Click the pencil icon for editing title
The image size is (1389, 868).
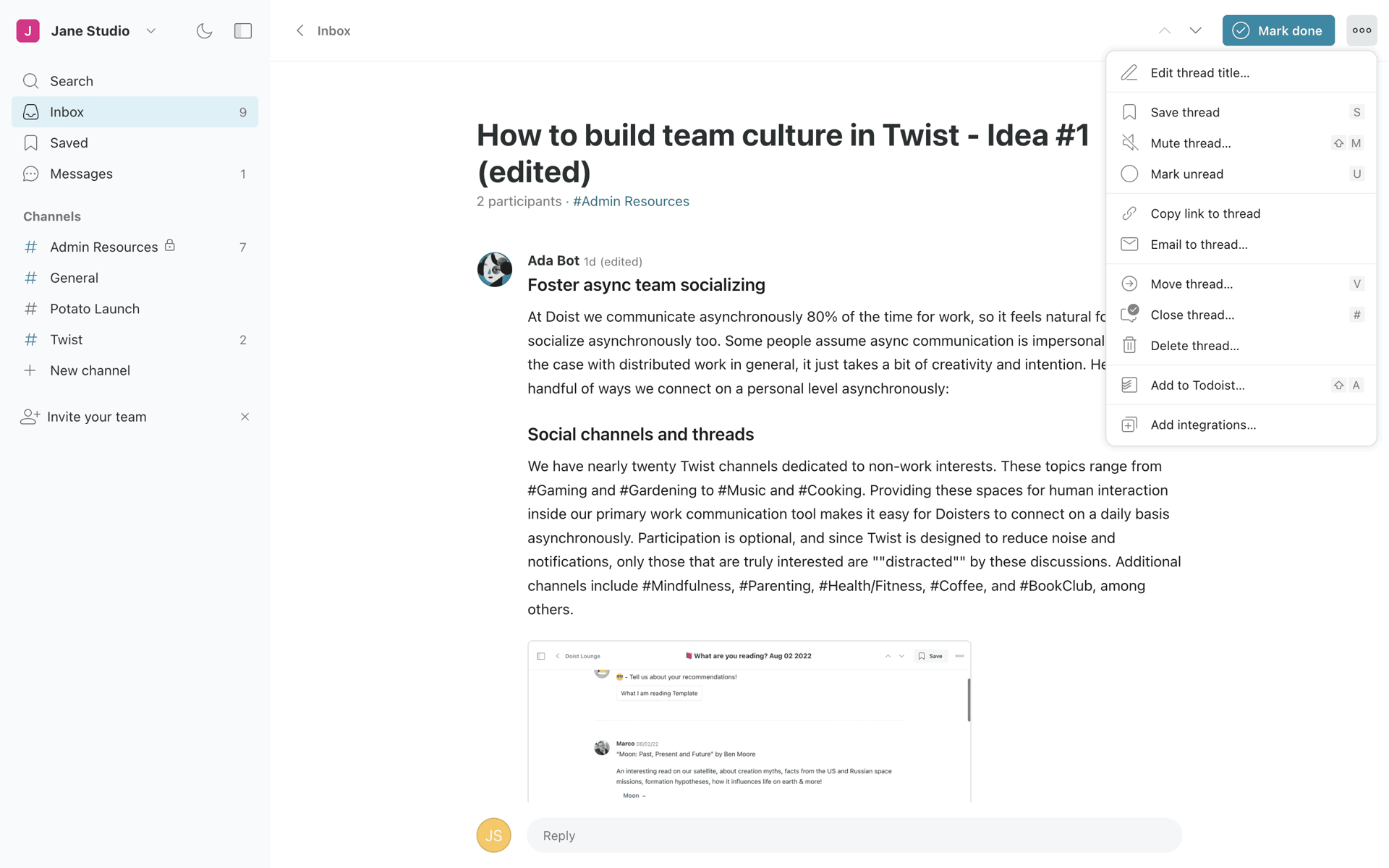[1129, 72]
